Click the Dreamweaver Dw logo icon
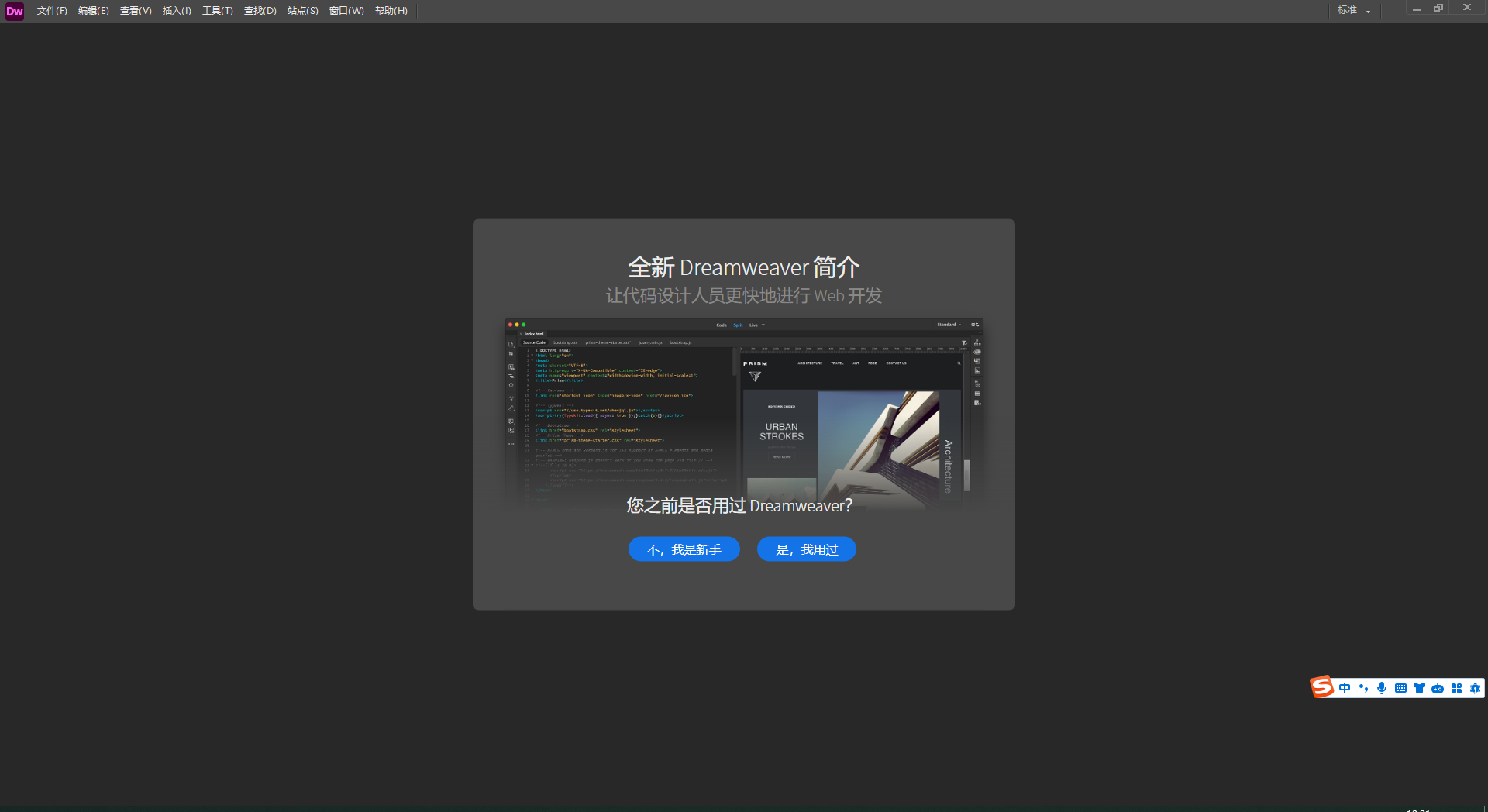 [15, 11]
